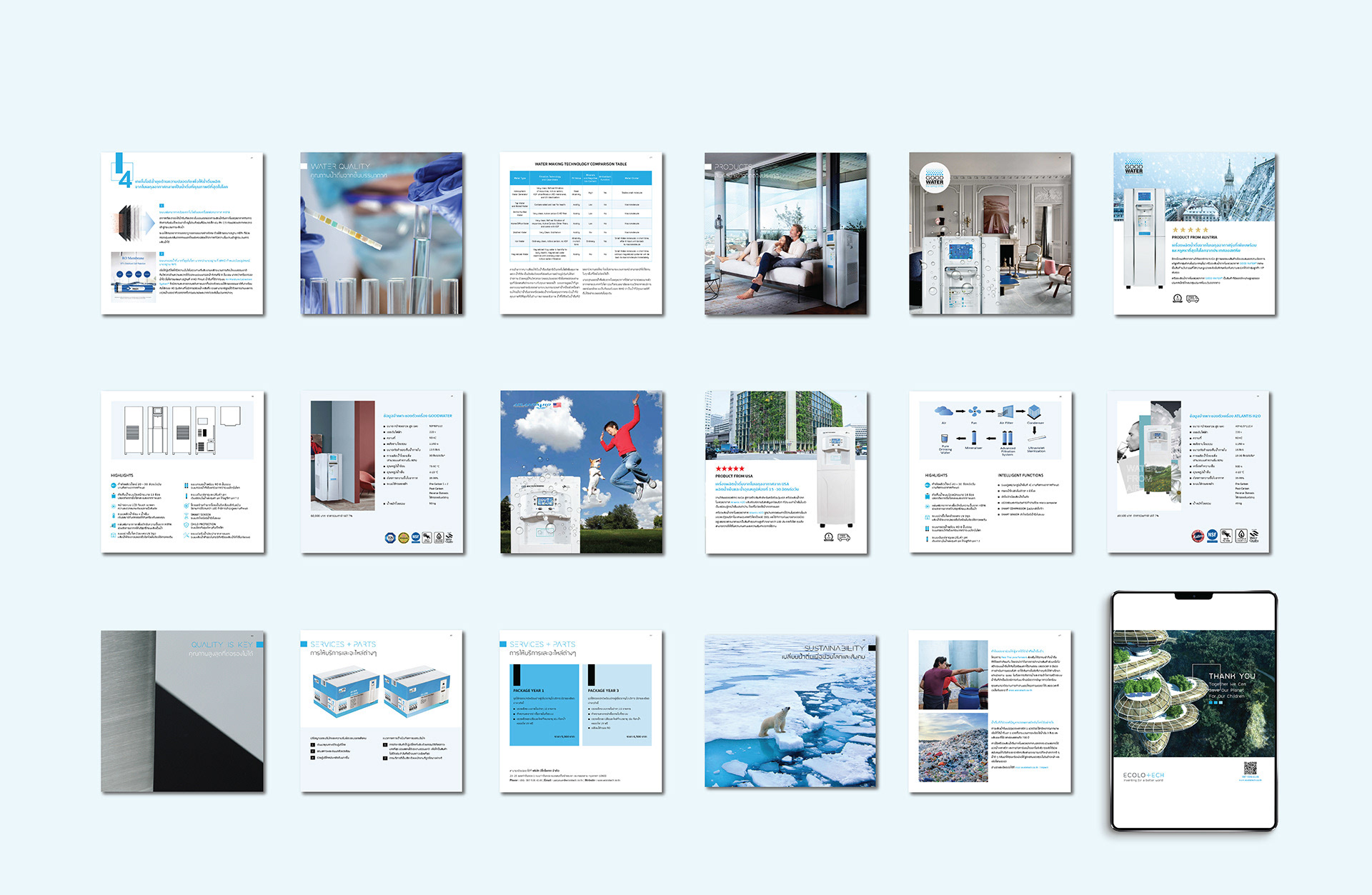
Task: Click the Package Year 1 blue box
Action: (x=544, y=705)
